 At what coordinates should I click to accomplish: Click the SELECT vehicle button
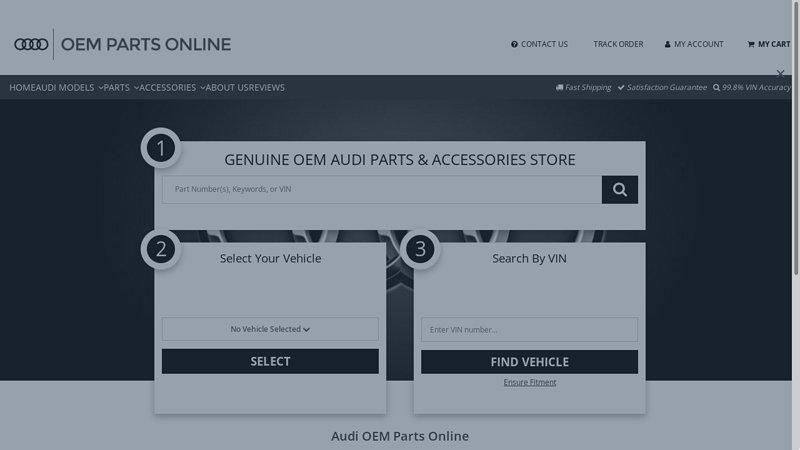click(270, 361)
